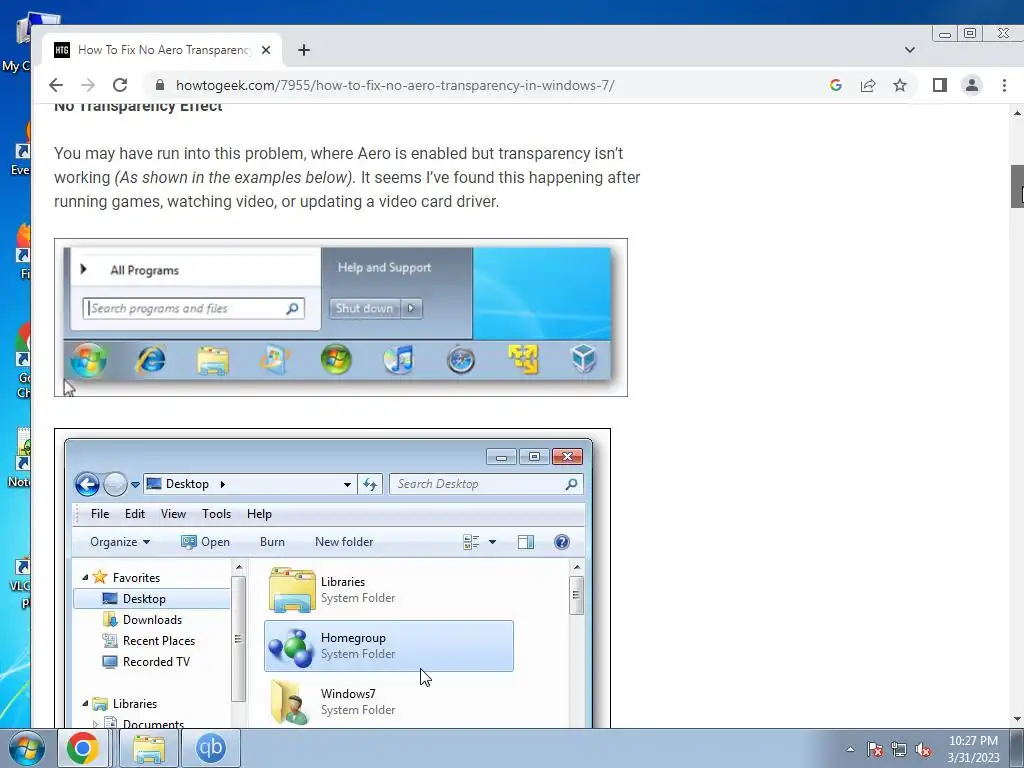The width and height of the screenshot is (1024, 768).
Task: Bookmark this page with the star
Action: click(900, 85)
